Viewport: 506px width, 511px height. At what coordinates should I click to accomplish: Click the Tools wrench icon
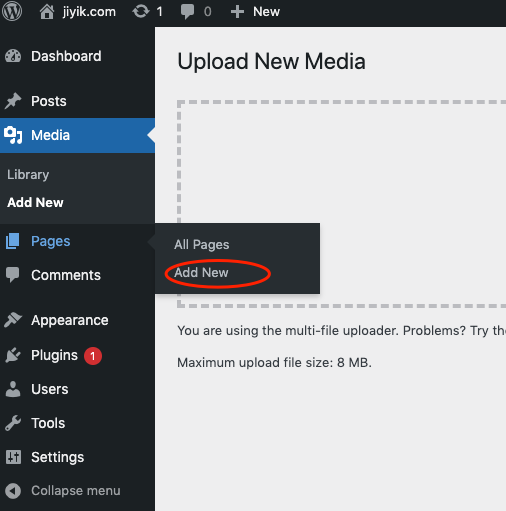pos(13,423)
